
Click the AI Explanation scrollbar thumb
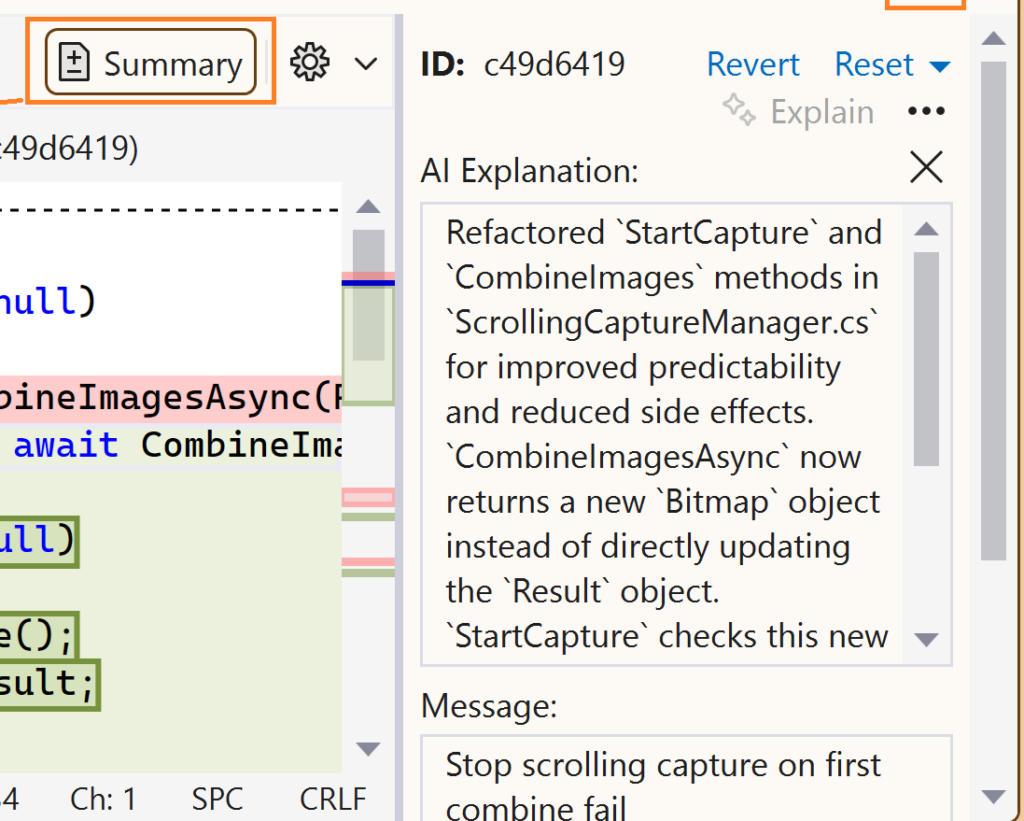[x=926, y=358]
